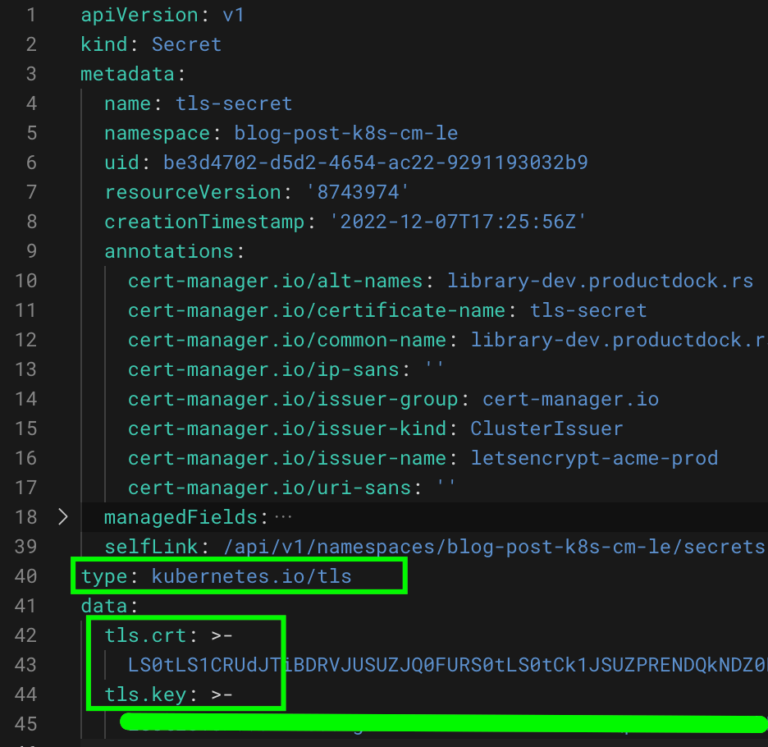Click the 'tls.key' key
The height and width of the screenshot is (747, 768).
pos(145,694)
